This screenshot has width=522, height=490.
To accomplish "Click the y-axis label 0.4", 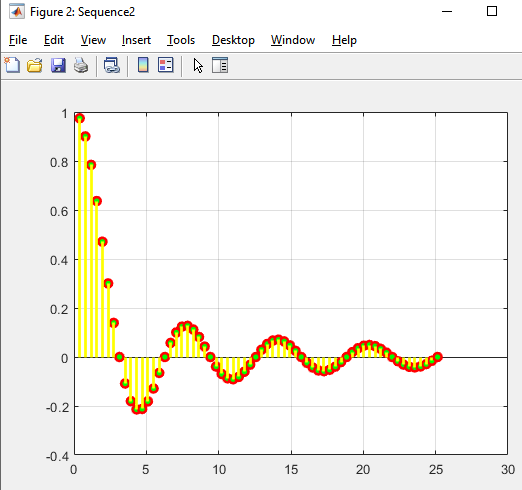I will click(x=59, y=260).
